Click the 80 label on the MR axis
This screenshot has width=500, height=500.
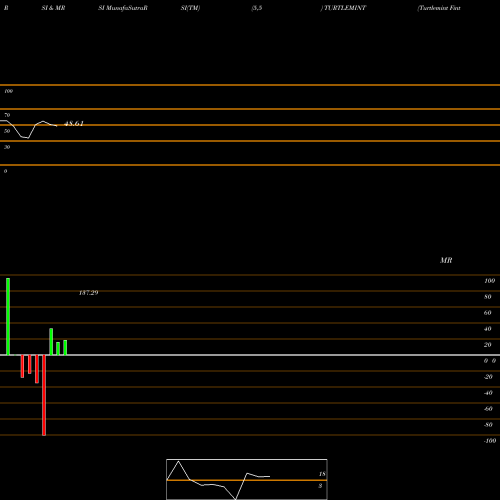point(488,297)
